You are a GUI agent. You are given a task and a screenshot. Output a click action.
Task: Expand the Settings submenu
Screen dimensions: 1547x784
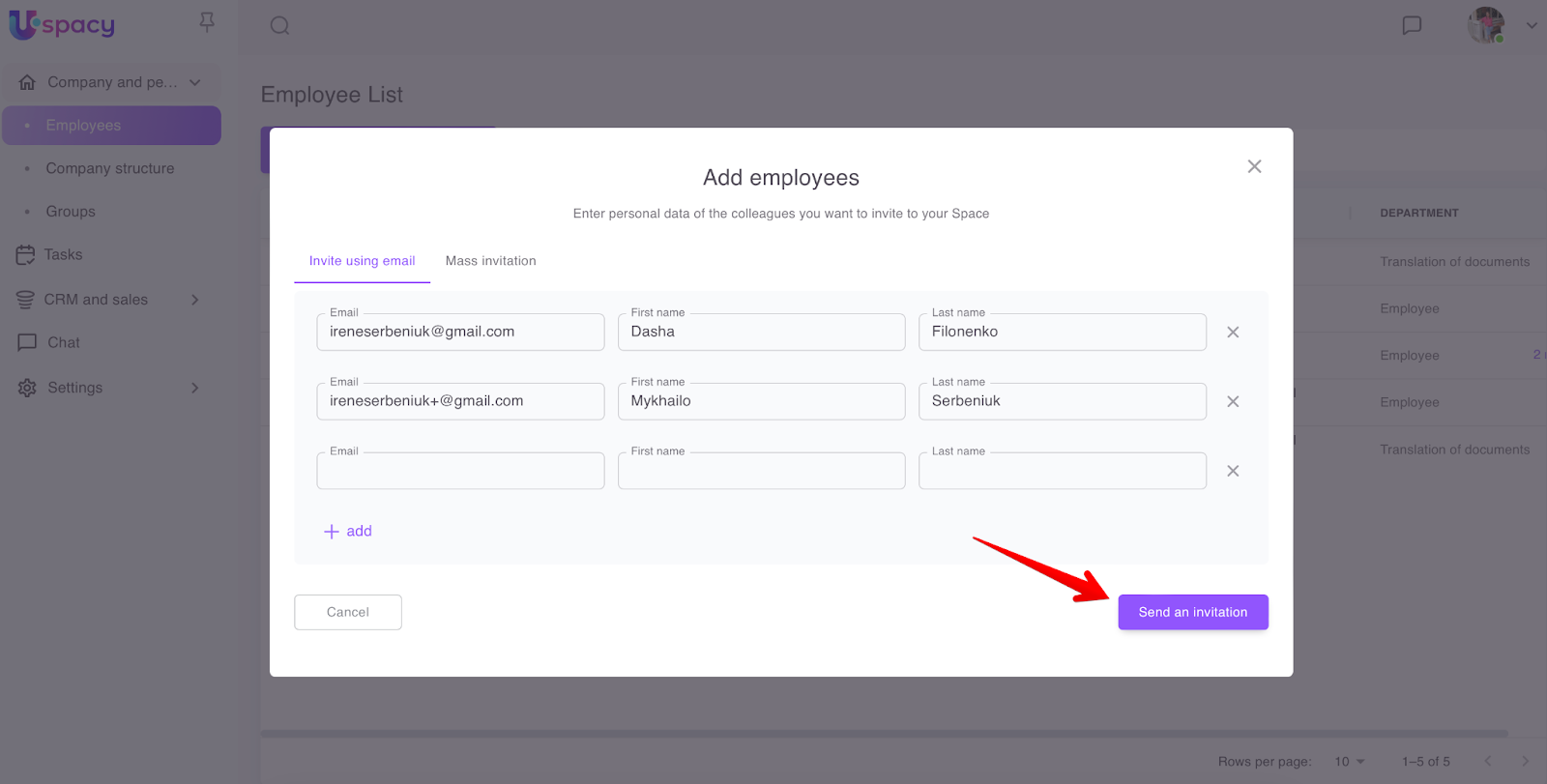point(194,388)
